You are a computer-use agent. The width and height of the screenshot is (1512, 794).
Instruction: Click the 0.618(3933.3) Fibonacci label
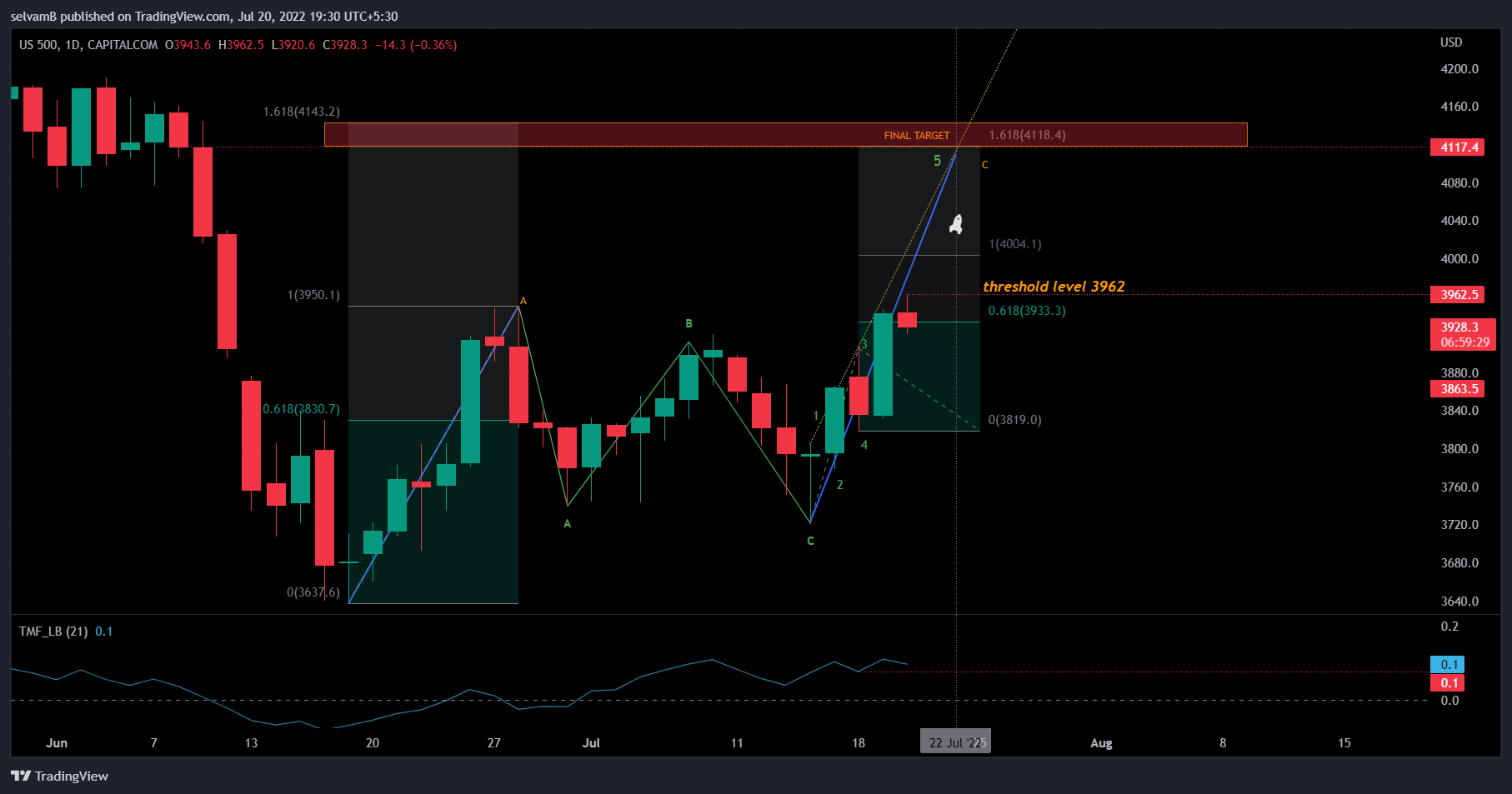[x=1027, y=311]
